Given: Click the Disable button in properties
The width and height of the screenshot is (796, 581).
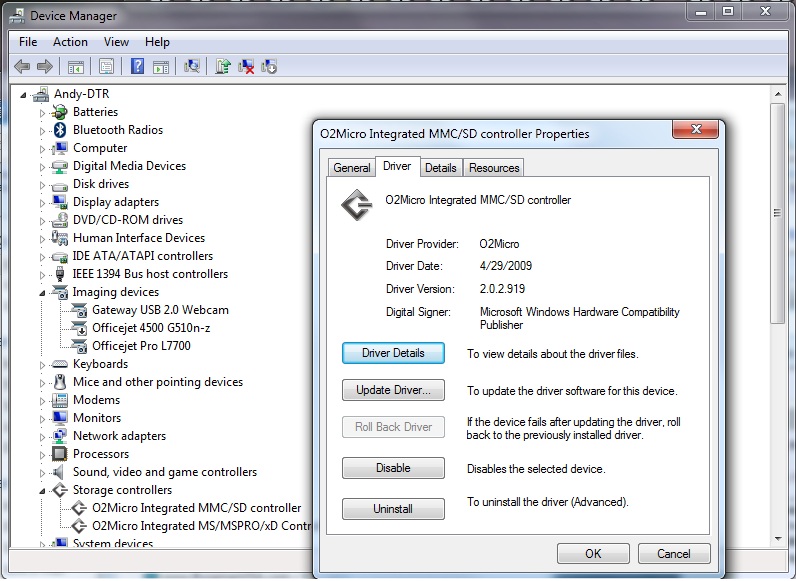Looking at the screenshot, I should pyautogui.click(x=393, y=468).
